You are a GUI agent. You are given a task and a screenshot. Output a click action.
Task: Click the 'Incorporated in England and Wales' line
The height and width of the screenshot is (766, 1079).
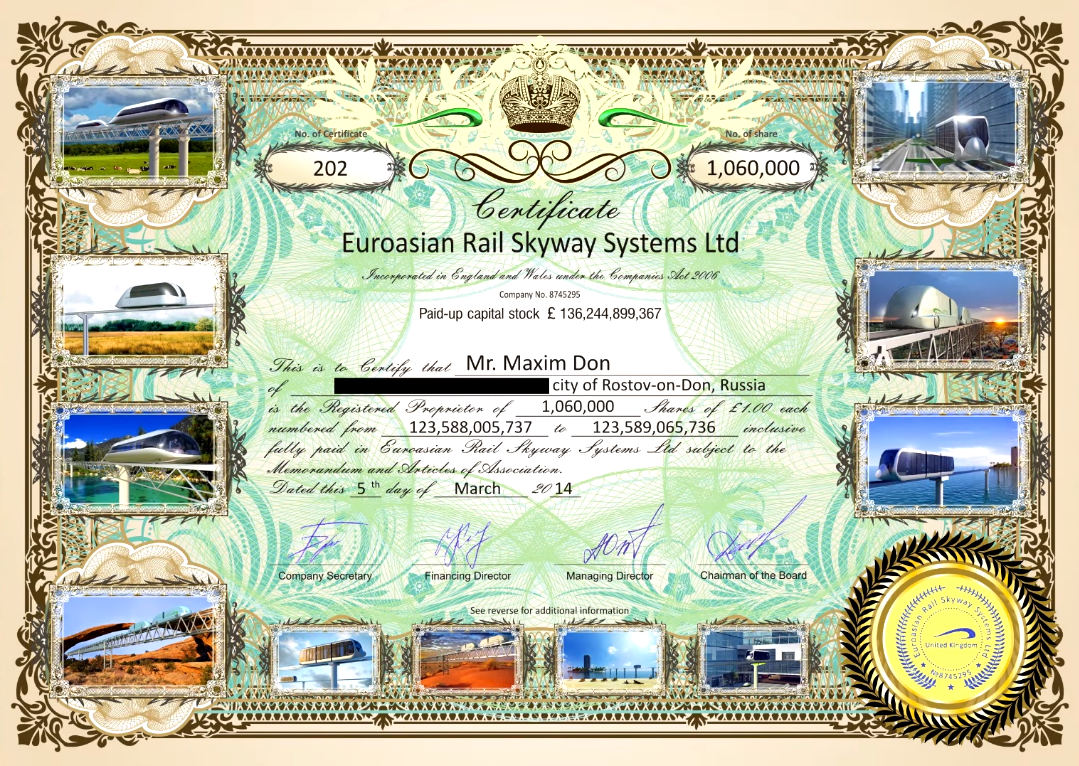tap(541, 275)
